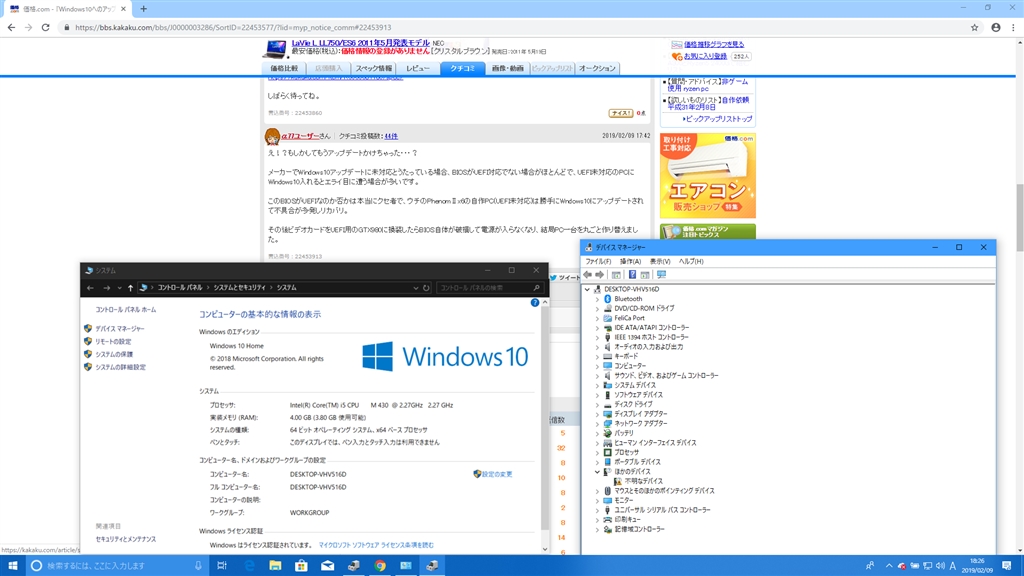Open the Chrome profile avatar icon
Viewport: 1024px width, 576px height.
click(x=996, y=27)
